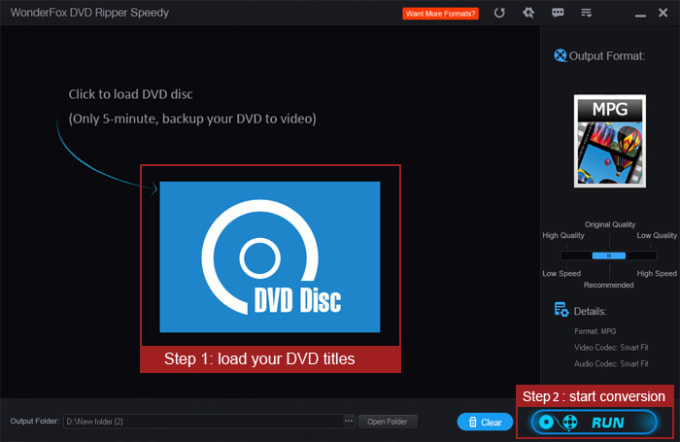The height and width of the screenshot is (442, 680).
Task: Click the RUN button to start conversion
Action: point(594,422)
